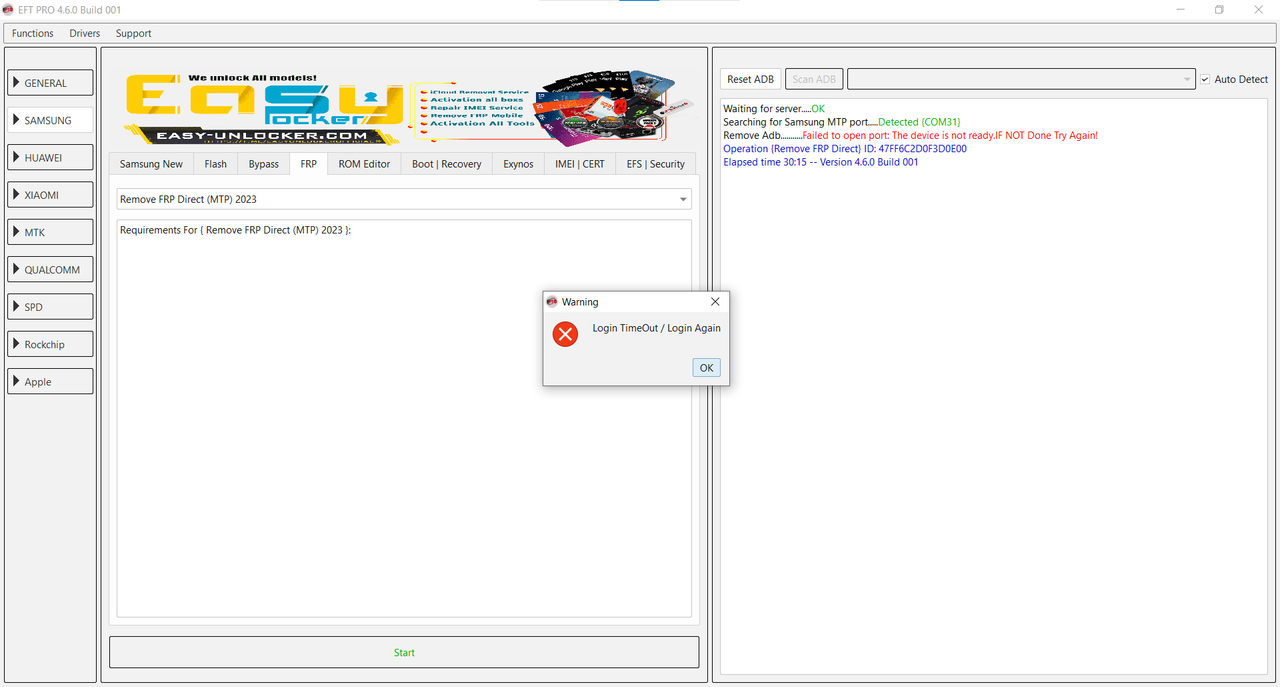Image resolution: width=1280 pixels, height=687 pixels.
Task: Expand the XIAOMI category
Action: click(x=50, y=195)
